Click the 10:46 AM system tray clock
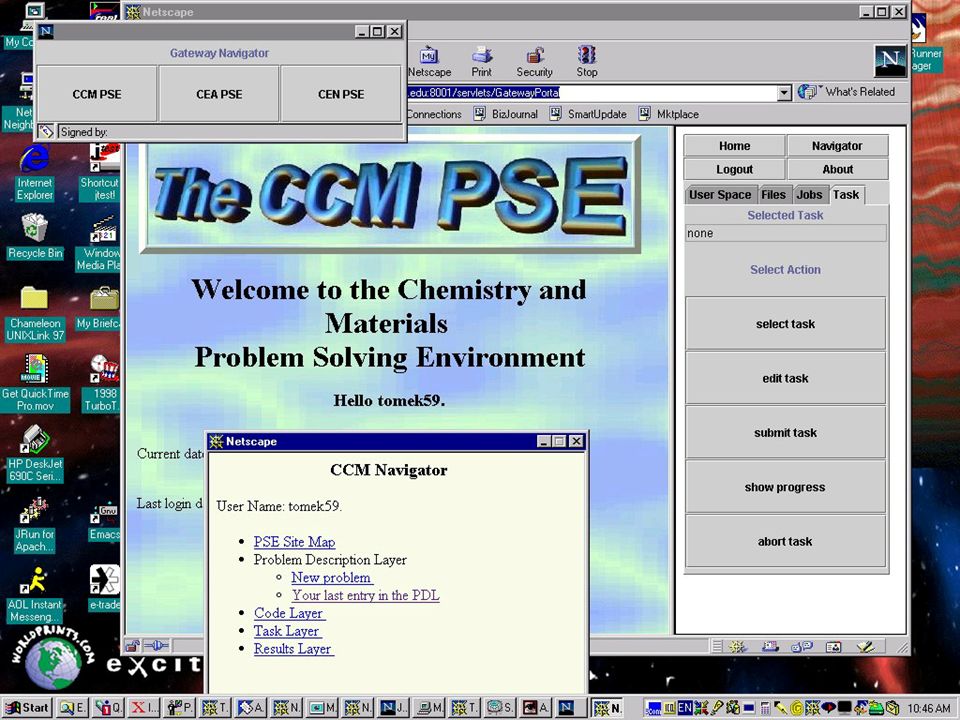The image size is (960, 720). [929, 708]
